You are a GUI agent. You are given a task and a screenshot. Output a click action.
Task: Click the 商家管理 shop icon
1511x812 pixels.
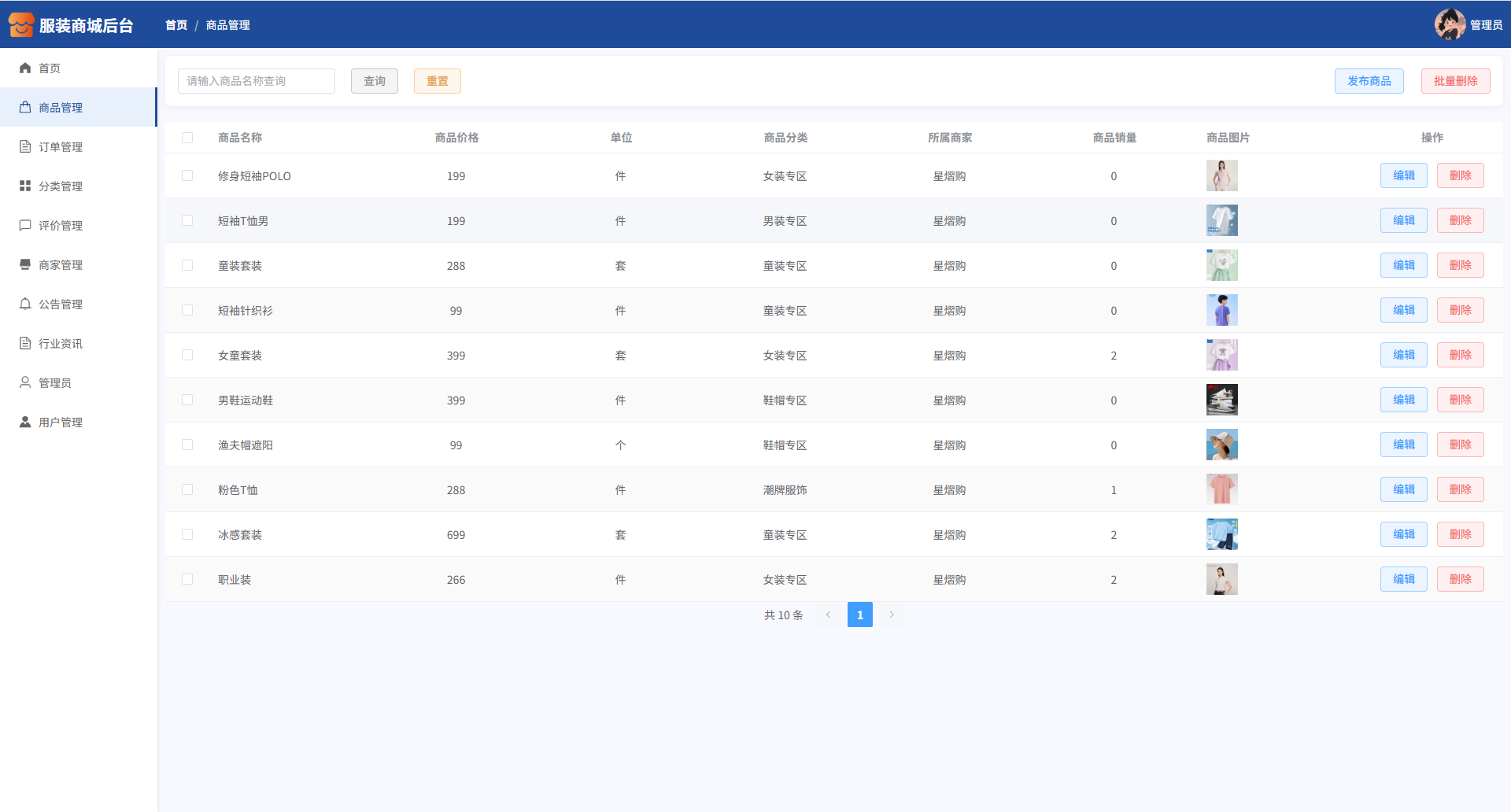point(25,265)
